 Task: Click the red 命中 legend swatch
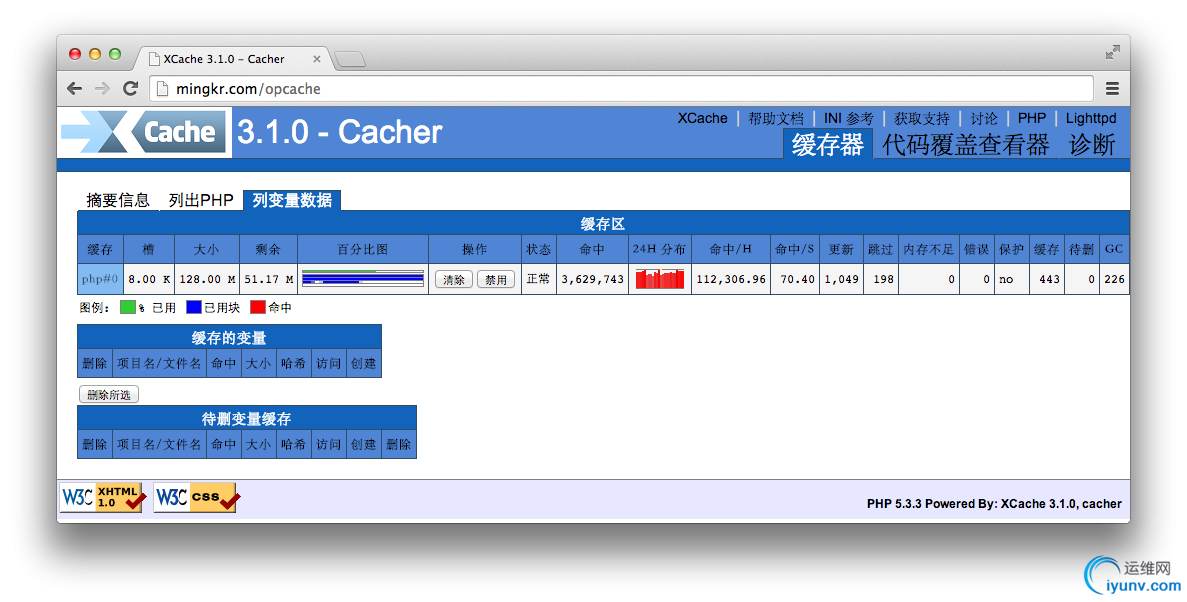[258, 307]
